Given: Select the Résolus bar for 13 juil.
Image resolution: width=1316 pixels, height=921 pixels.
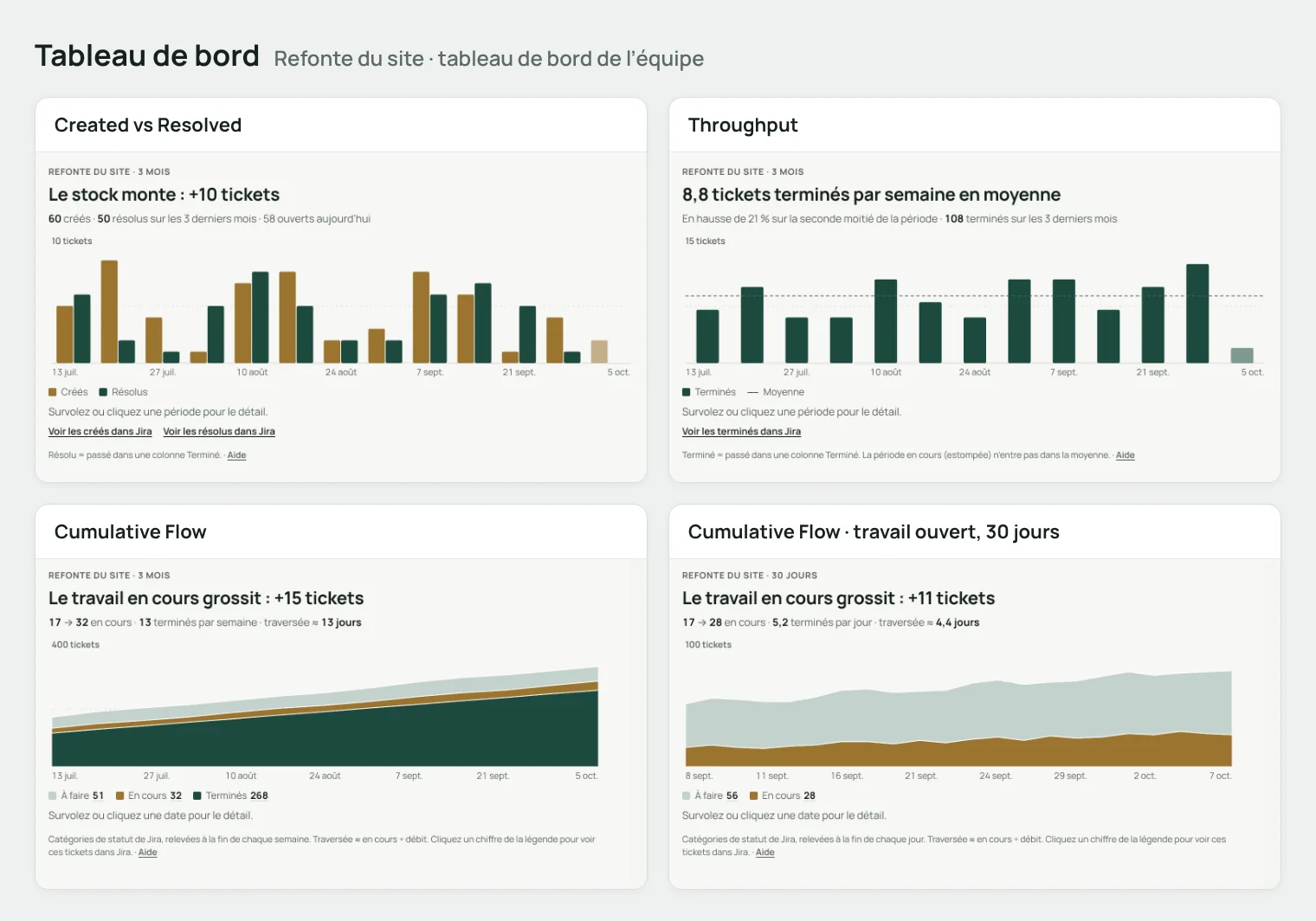Looking at the screenshot, I should [82, 329].
